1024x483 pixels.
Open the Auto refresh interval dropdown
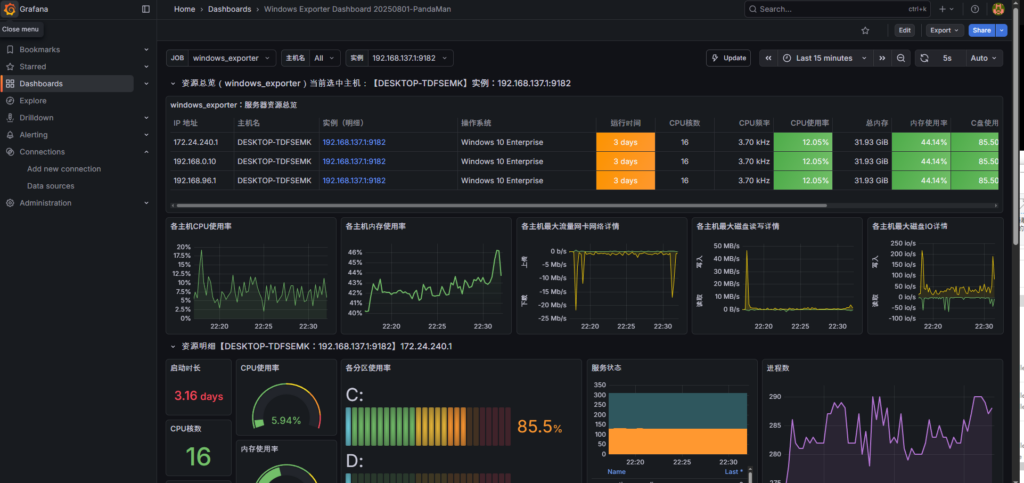[x=983, y=58]
